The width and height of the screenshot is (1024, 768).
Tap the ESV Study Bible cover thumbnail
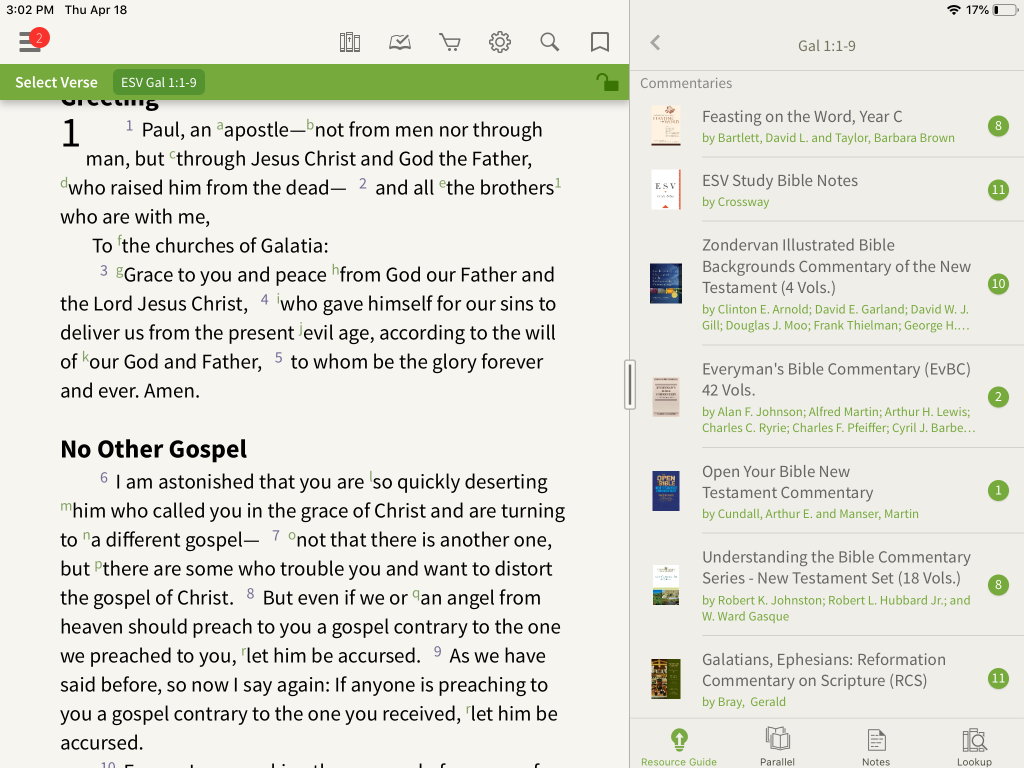(665, 189)
